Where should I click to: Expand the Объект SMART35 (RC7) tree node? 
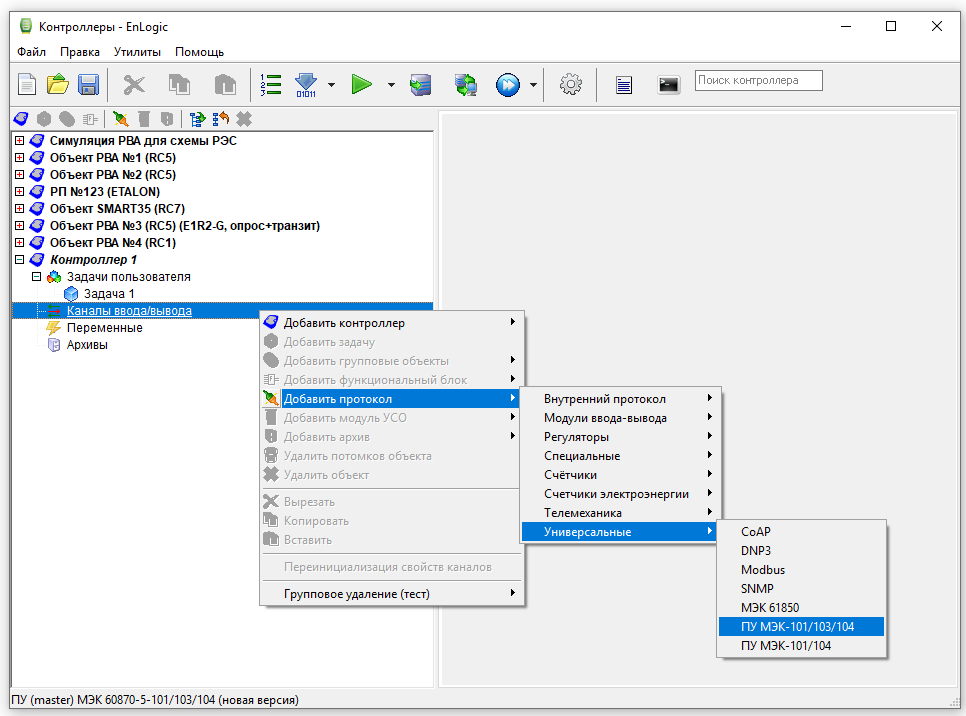[19, 209]
